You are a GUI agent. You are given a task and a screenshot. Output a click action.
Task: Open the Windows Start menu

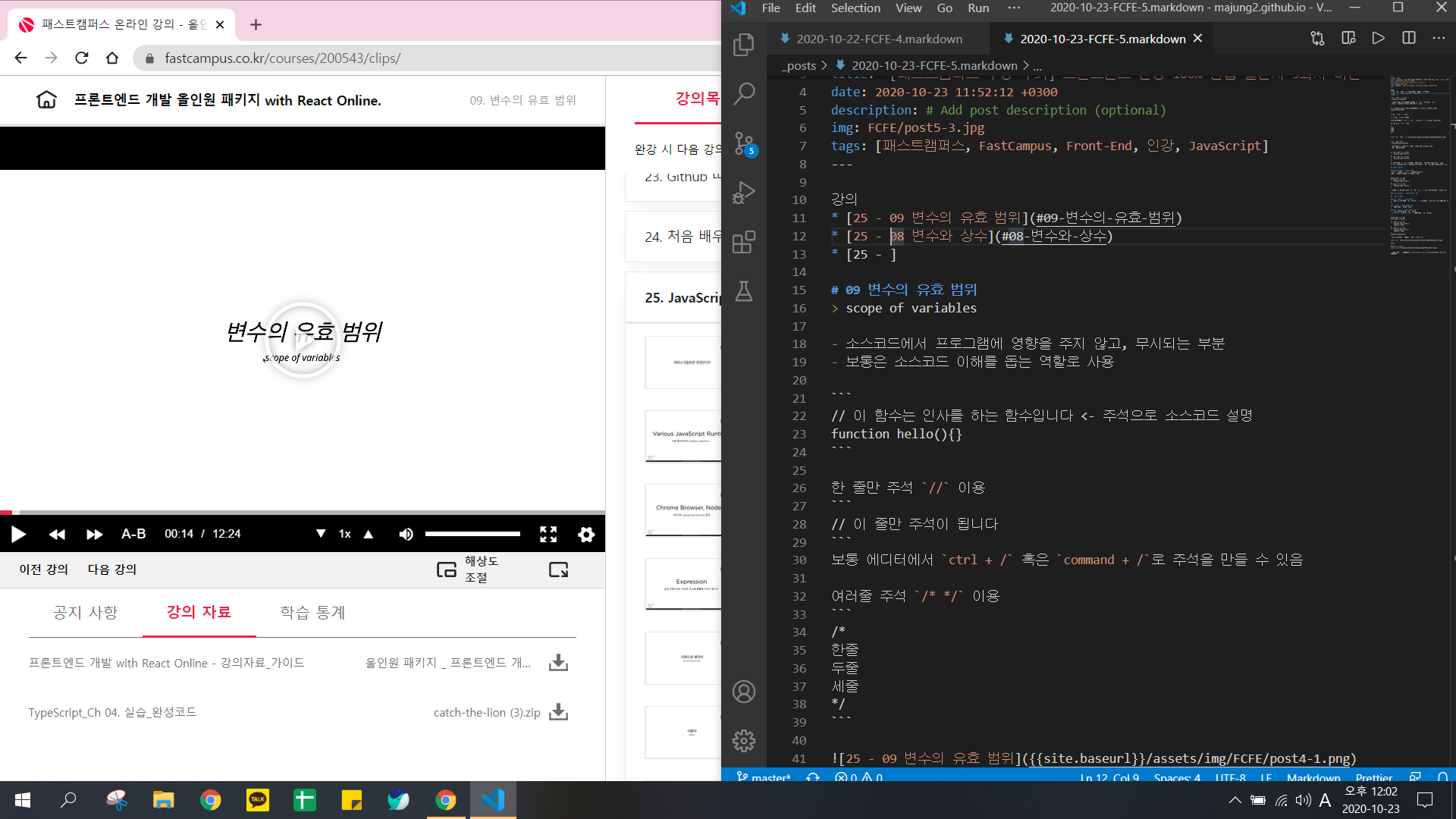(23, 800)
